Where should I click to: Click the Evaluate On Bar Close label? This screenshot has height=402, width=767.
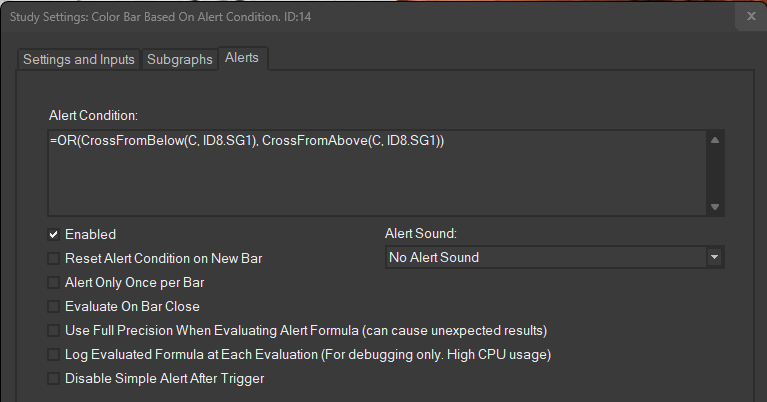pos(132,307)
